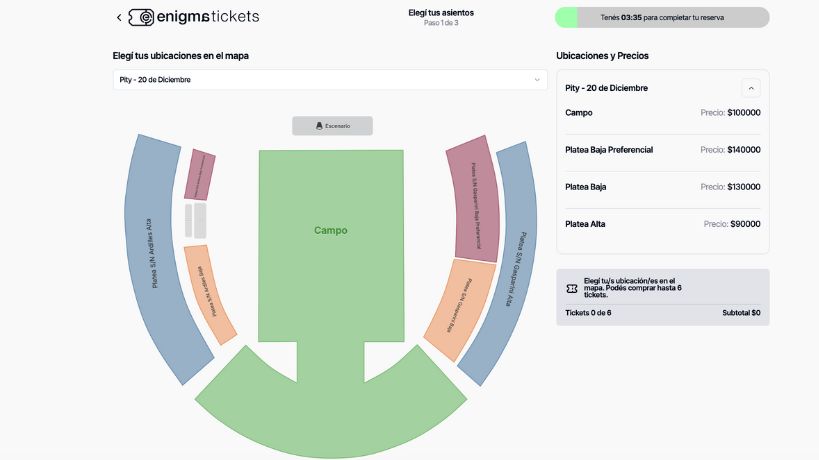Image resolution: width=819 pixels, height=460 pixels.
Task: Select Gasparini Baja Preferencial pink section
Action: point(474,200)
